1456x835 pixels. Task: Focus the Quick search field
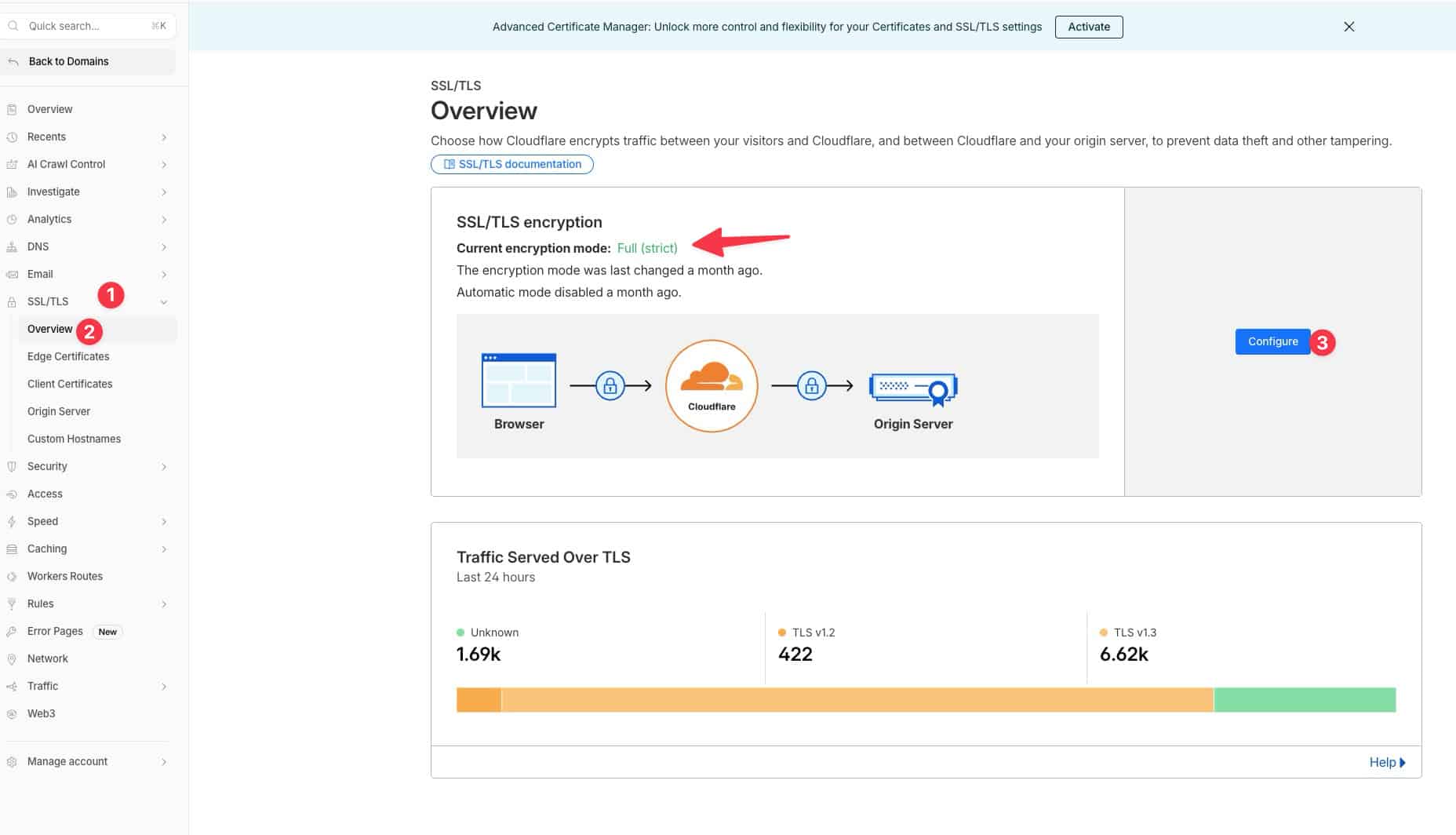(88, 26)
